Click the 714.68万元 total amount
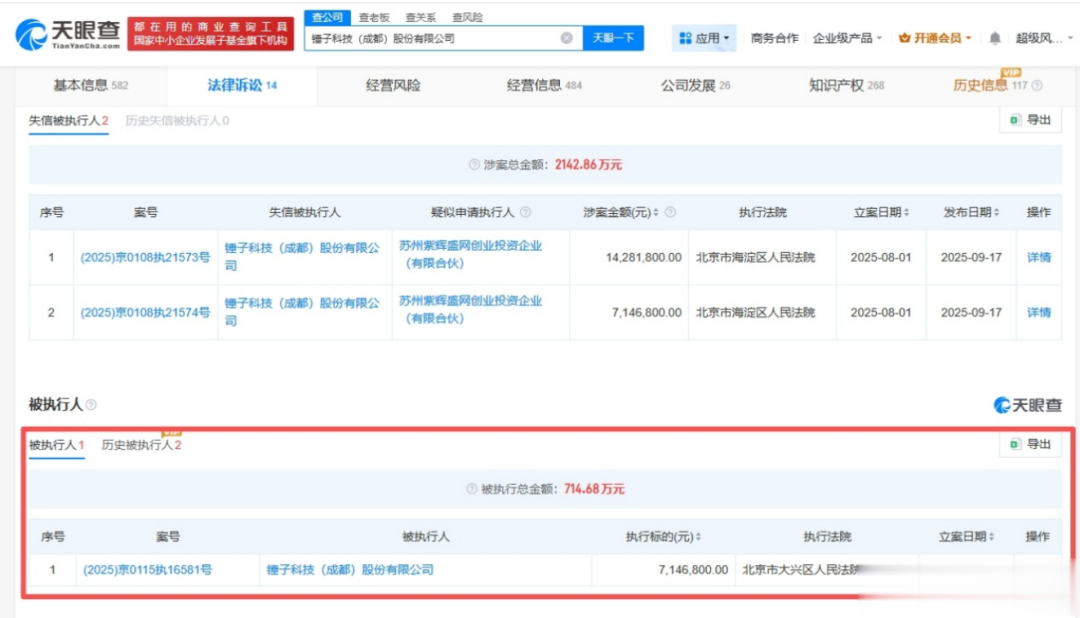 click(594, 489)
